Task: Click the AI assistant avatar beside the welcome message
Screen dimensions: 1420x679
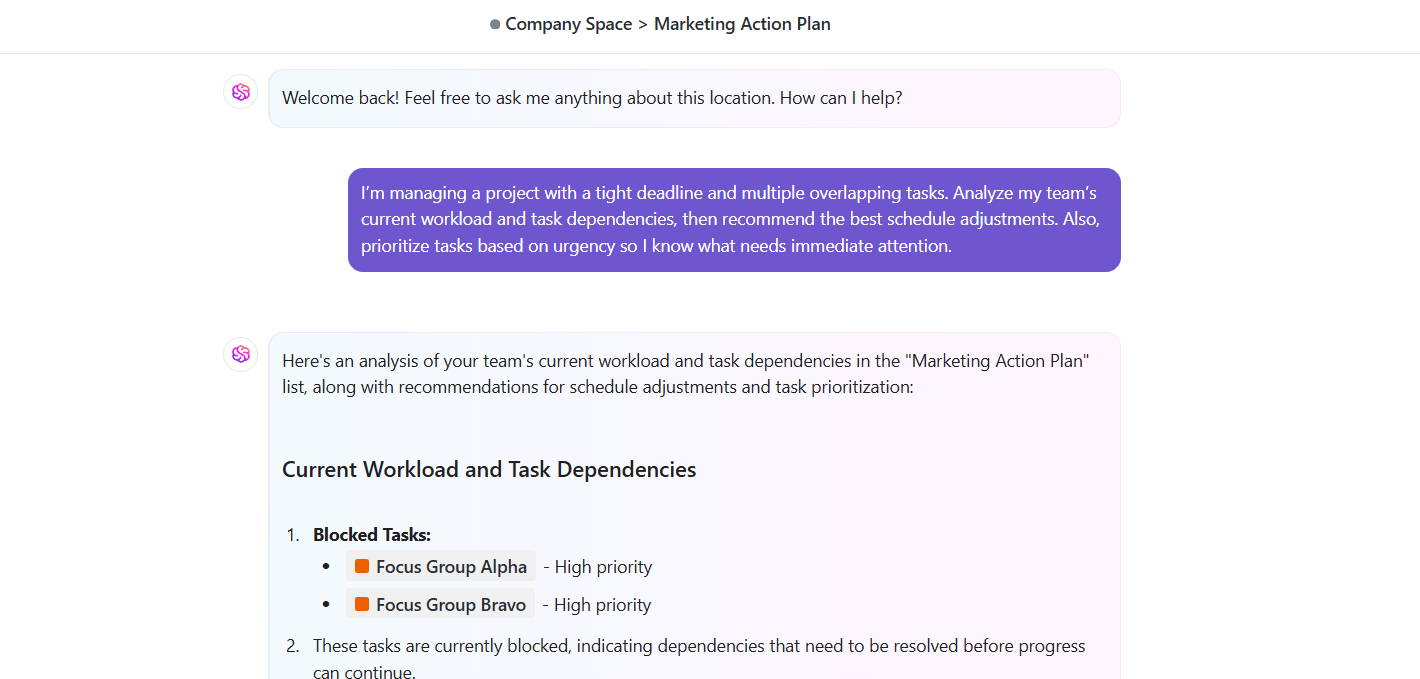Action: coord(240,91)
